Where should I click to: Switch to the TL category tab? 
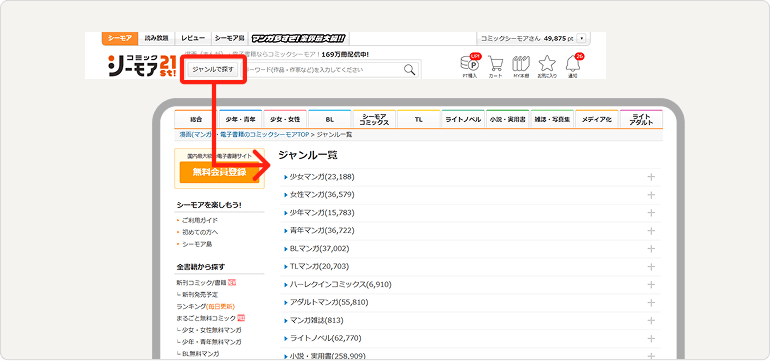419,119
